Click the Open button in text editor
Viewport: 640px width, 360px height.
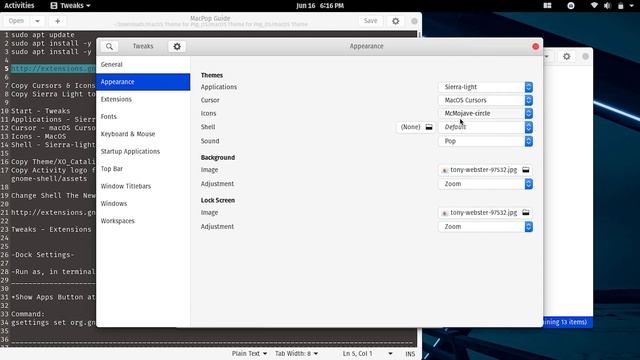16,21
